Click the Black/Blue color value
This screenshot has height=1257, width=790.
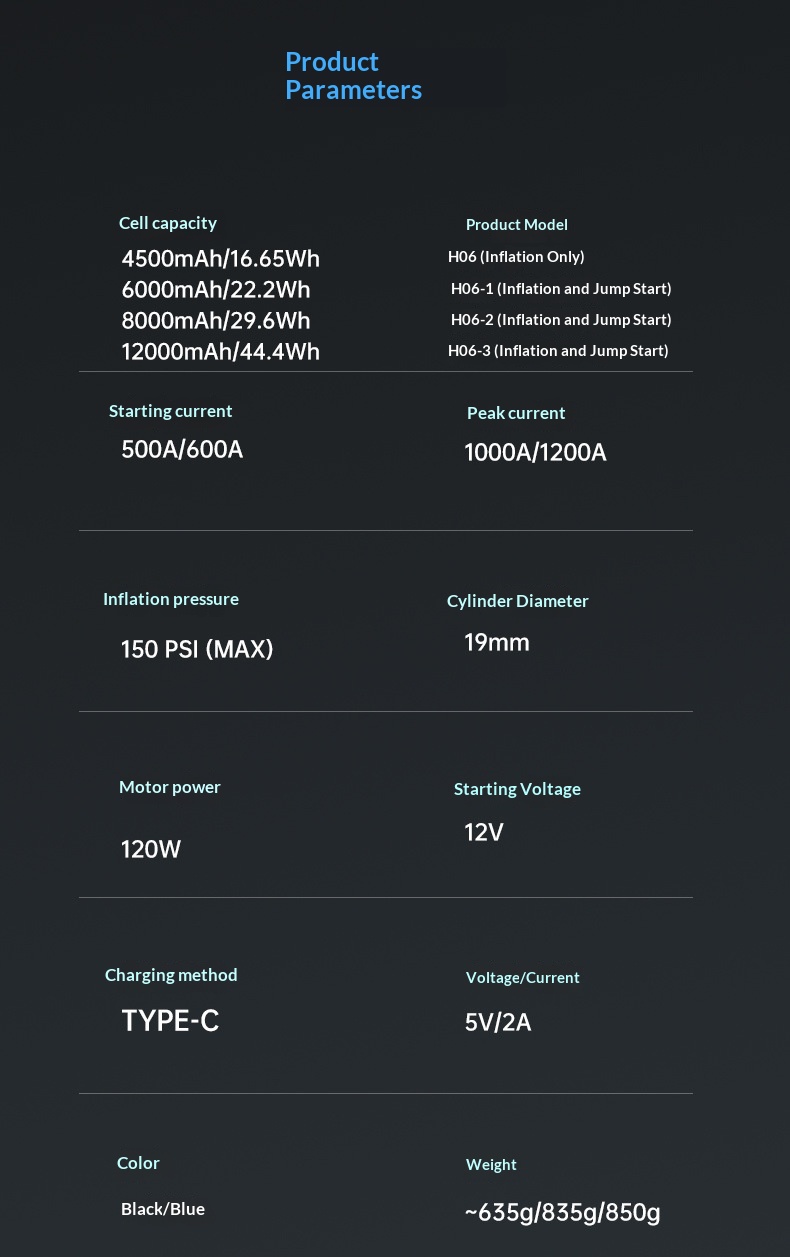(x=163, y=1209)
